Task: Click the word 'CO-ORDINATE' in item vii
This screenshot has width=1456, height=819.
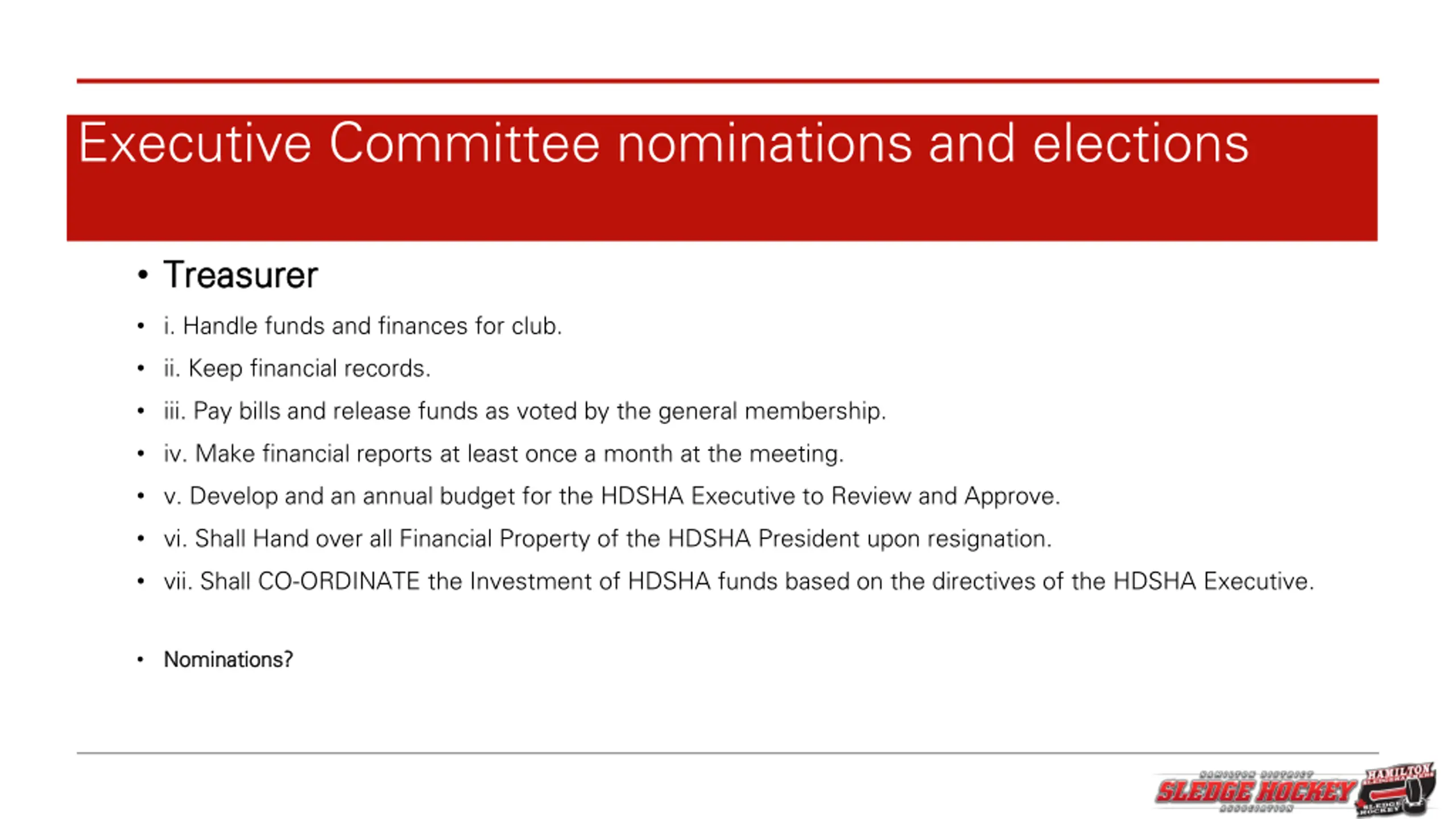Action: point(339,581)
